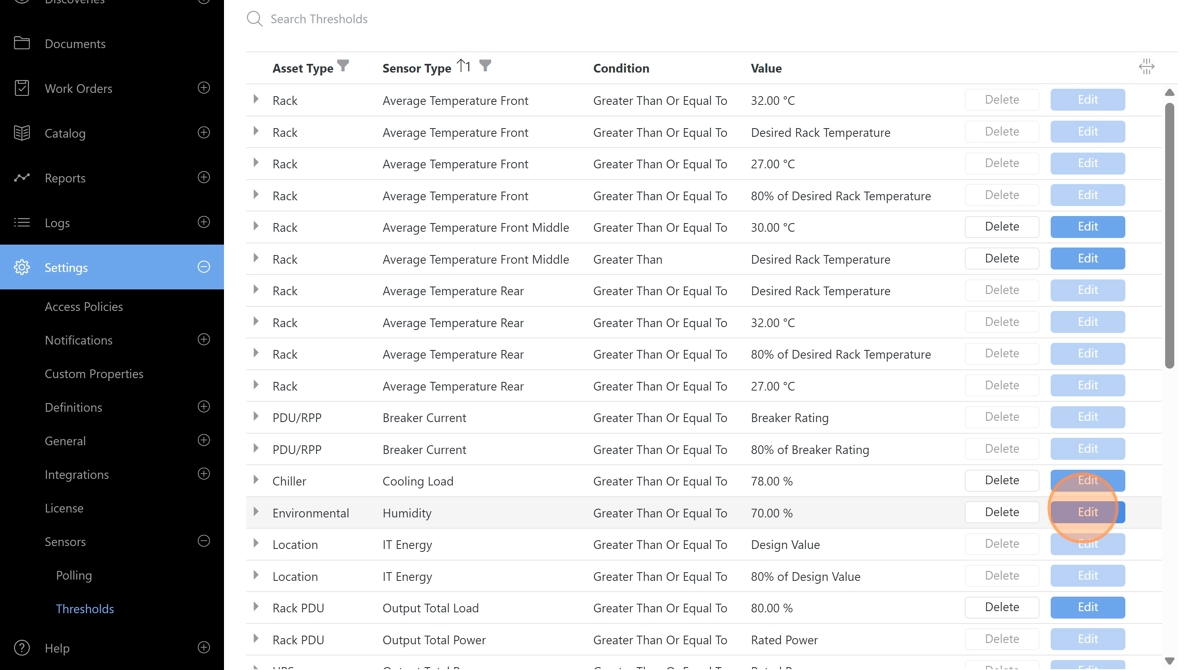Open Custom Properties settings

click(94, 374)
